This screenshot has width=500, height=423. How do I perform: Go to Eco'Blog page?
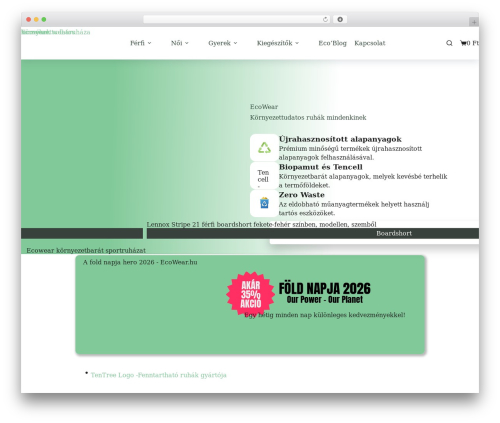[332, 43]
